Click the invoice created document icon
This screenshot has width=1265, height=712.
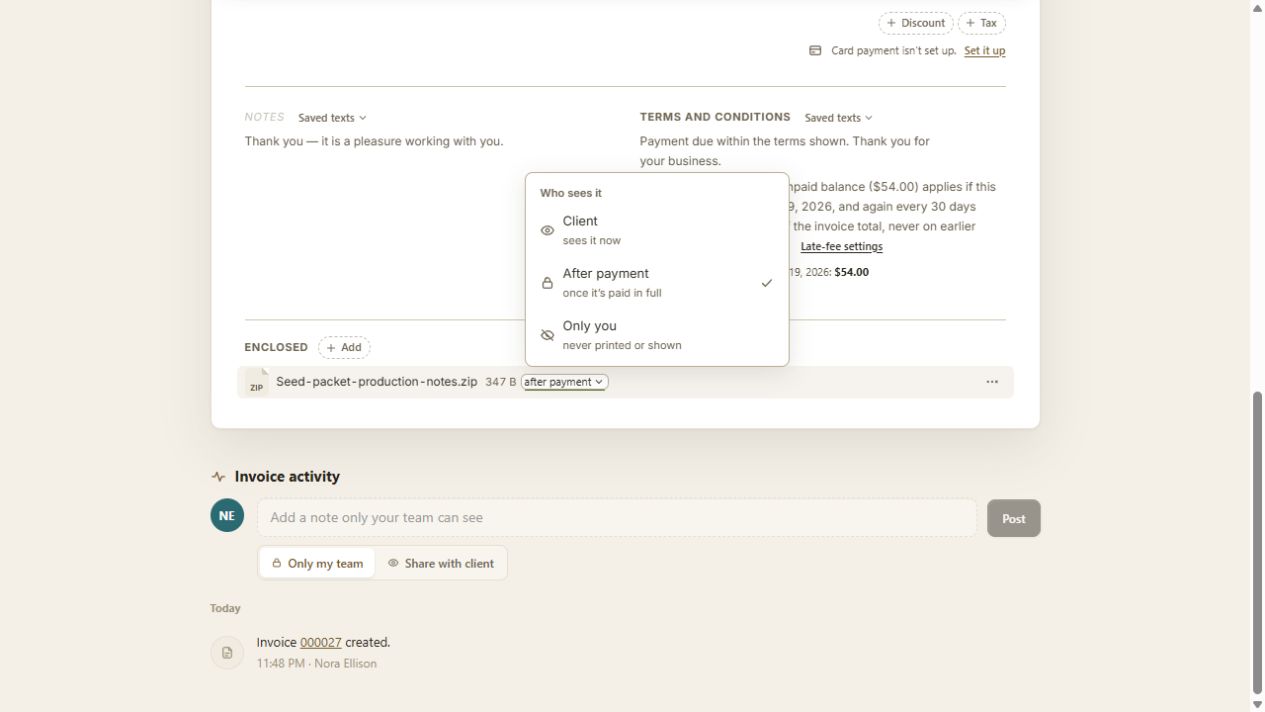click(227, 653)
